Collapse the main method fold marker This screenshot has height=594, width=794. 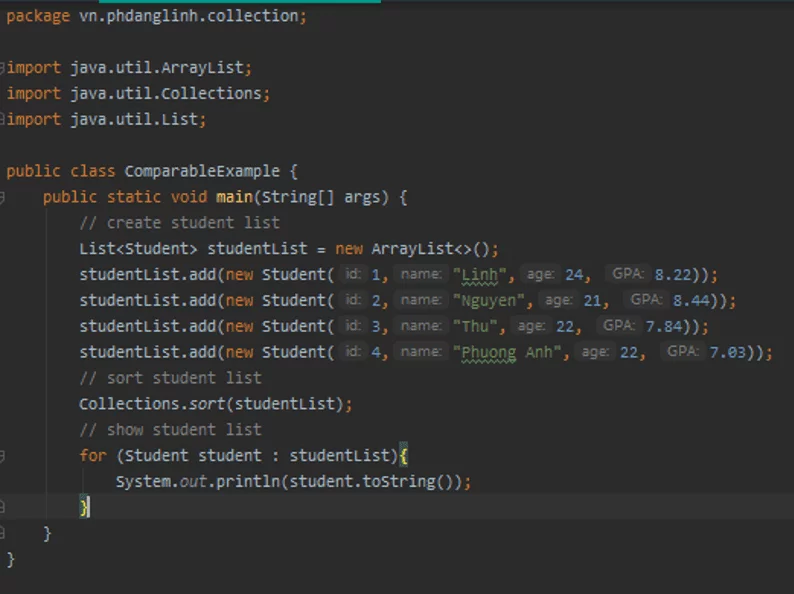(3, 197)
